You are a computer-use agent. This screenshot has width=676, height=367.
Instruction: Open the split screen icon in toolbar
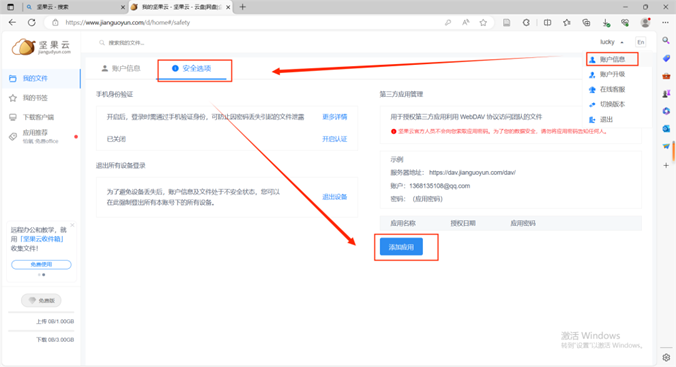(x=547, y=22)
